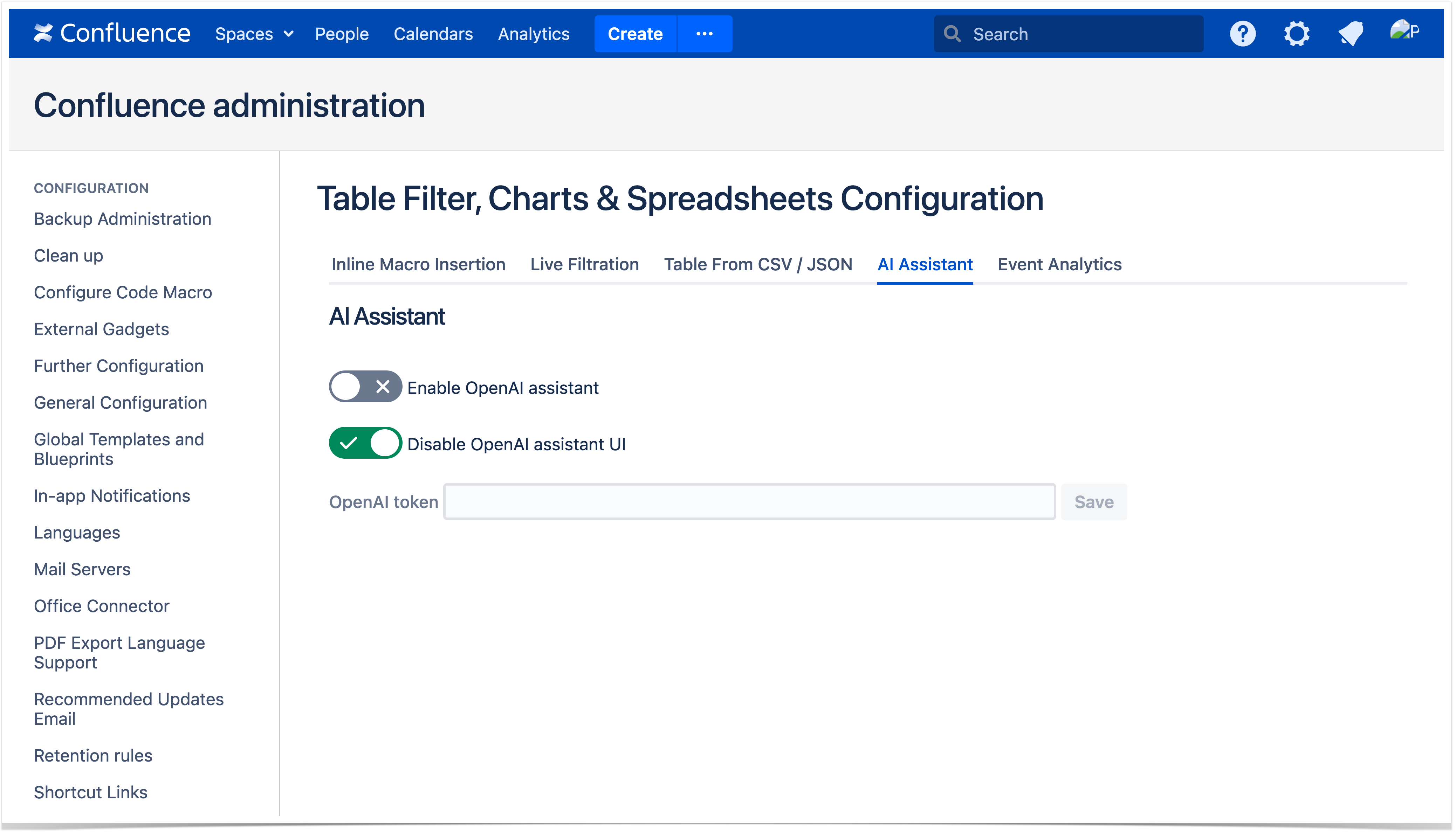Open People in top navigation

click(342, 34)
